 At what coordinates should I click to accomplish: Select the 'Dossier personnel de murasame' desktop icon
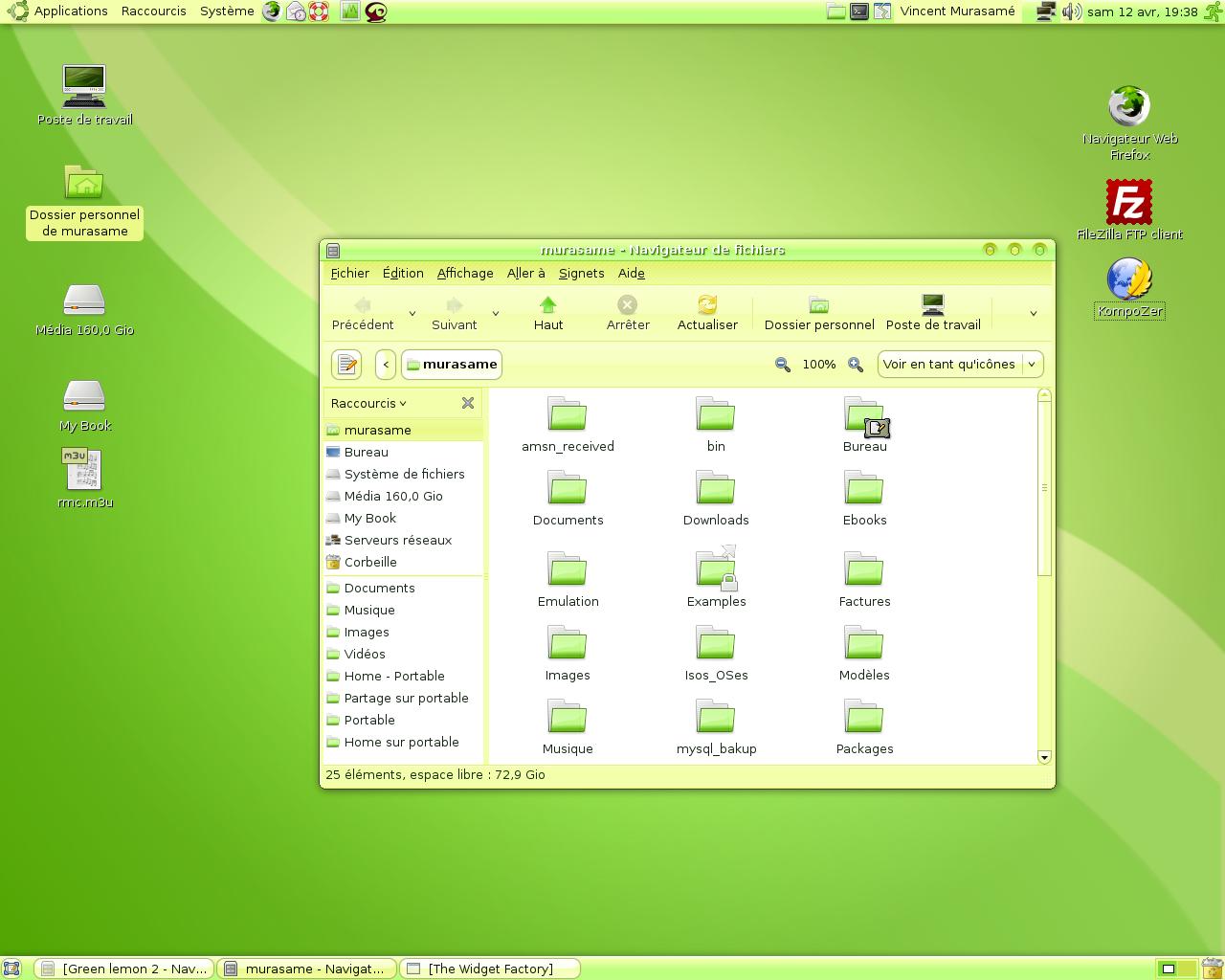point(84,201)
